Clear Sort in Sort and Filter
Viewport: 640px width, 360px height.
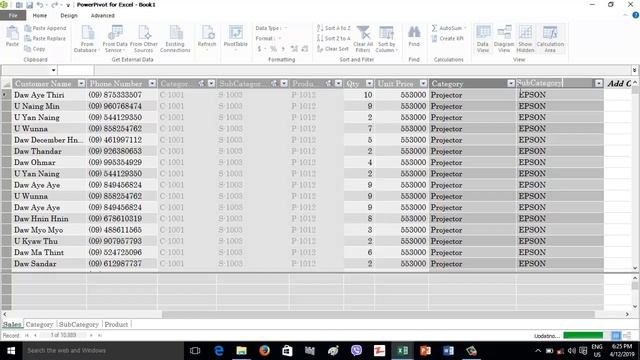click(333, 49)
